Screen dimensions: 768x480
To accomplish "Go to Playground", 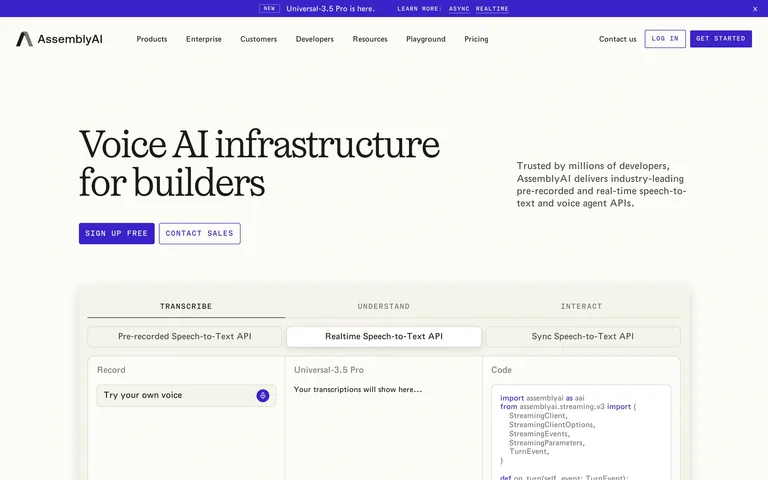I will click(426, 39).
